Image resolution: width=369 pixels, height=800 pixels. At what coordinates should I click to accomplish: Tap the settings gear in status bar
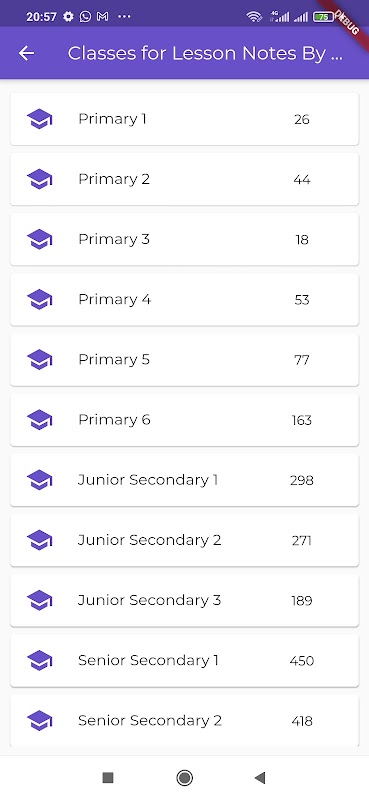point(68,16)
